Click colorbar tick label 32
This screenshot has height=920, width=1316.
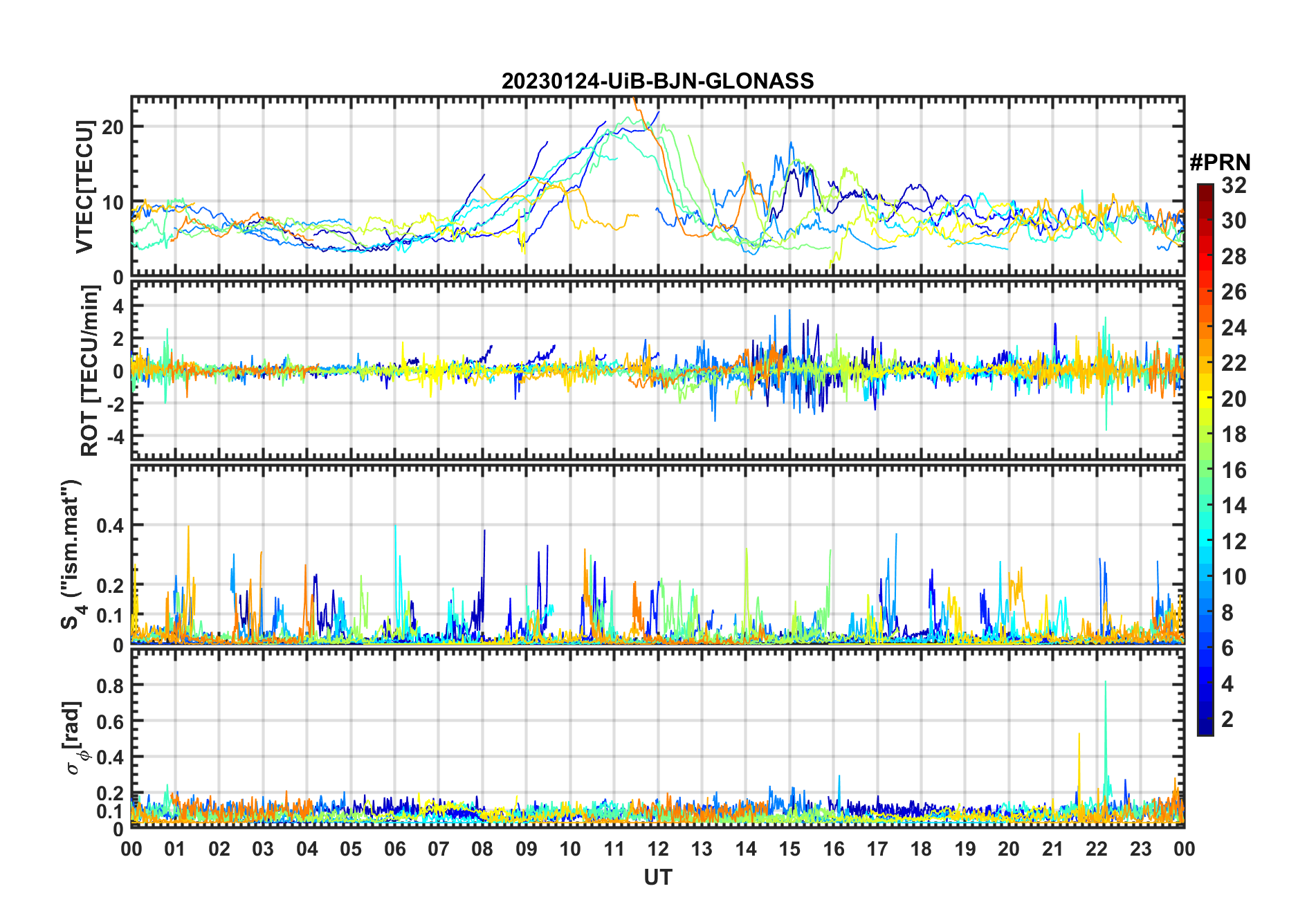1234,185
